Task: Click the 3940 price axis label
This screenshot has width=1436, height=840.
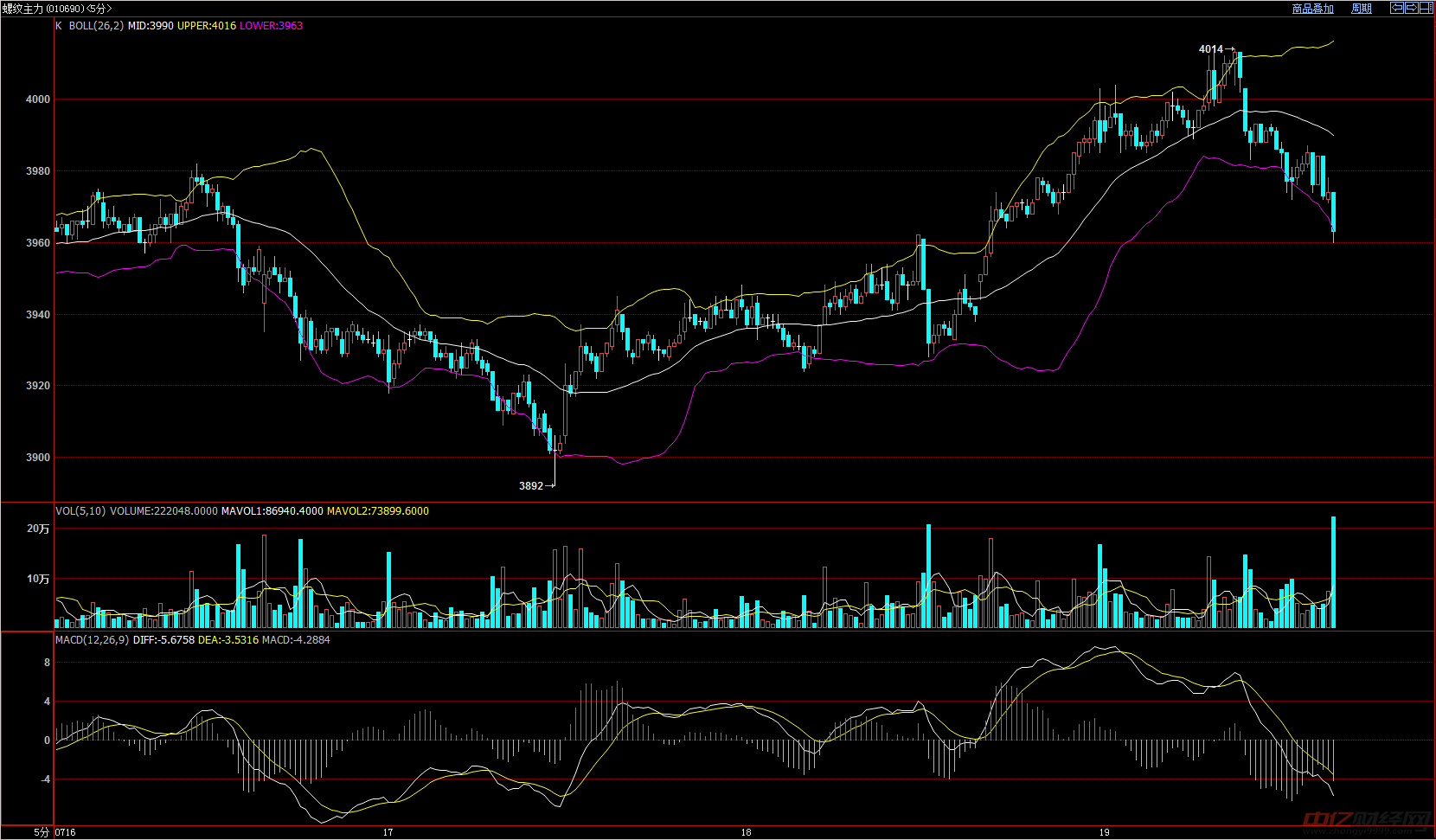Action: (38, 315)
